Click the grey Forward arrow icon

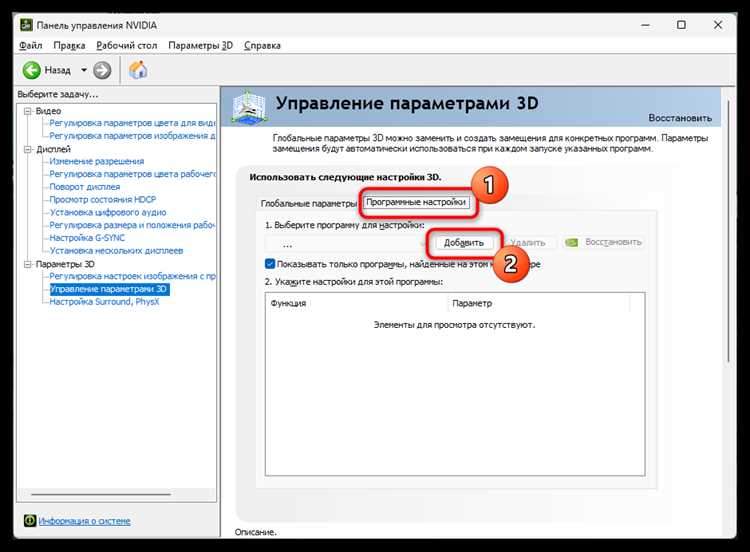(x=102, y=70)
